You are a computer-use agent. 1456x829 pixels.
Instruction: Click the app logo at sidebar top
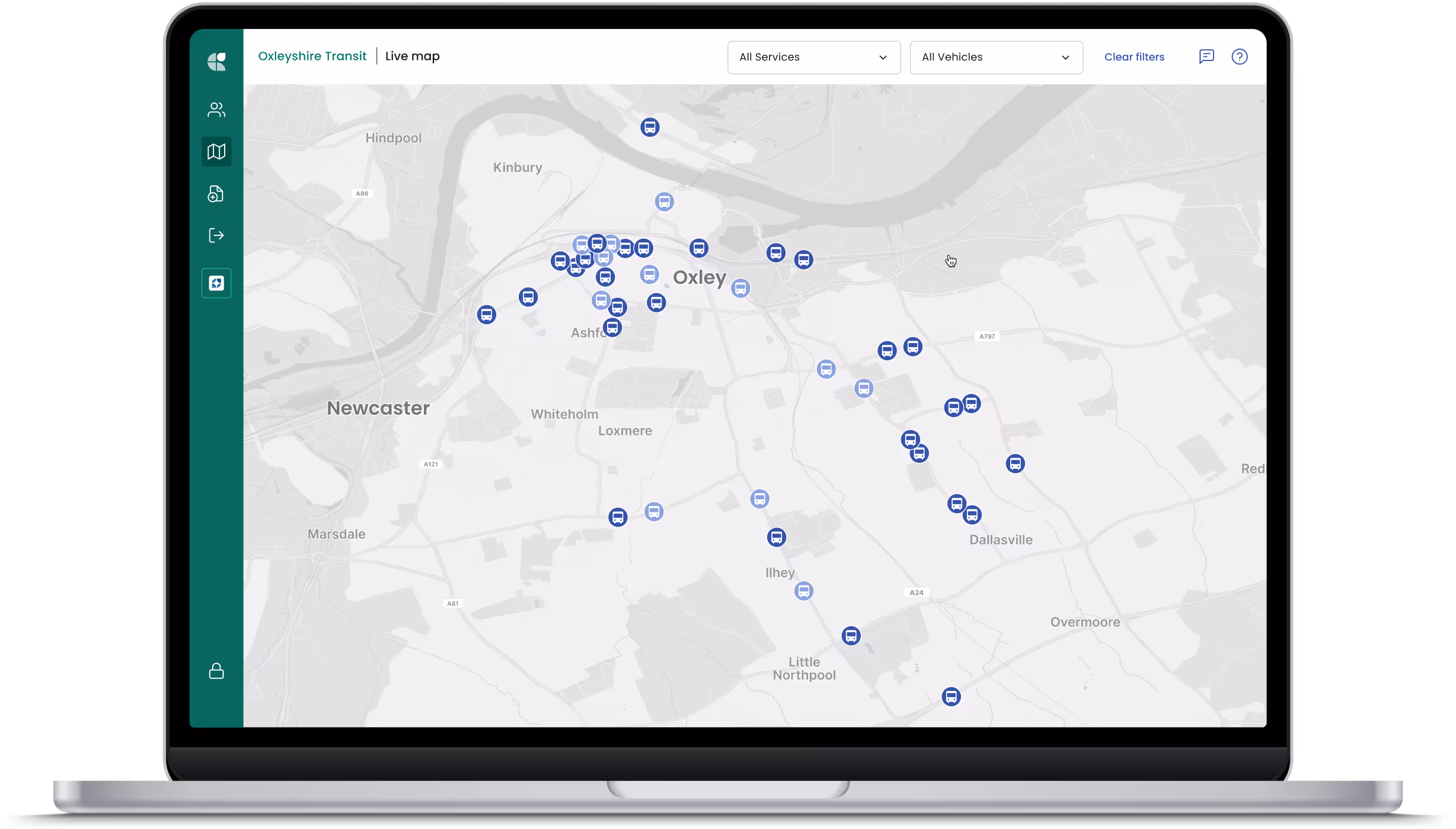point(216,62)
